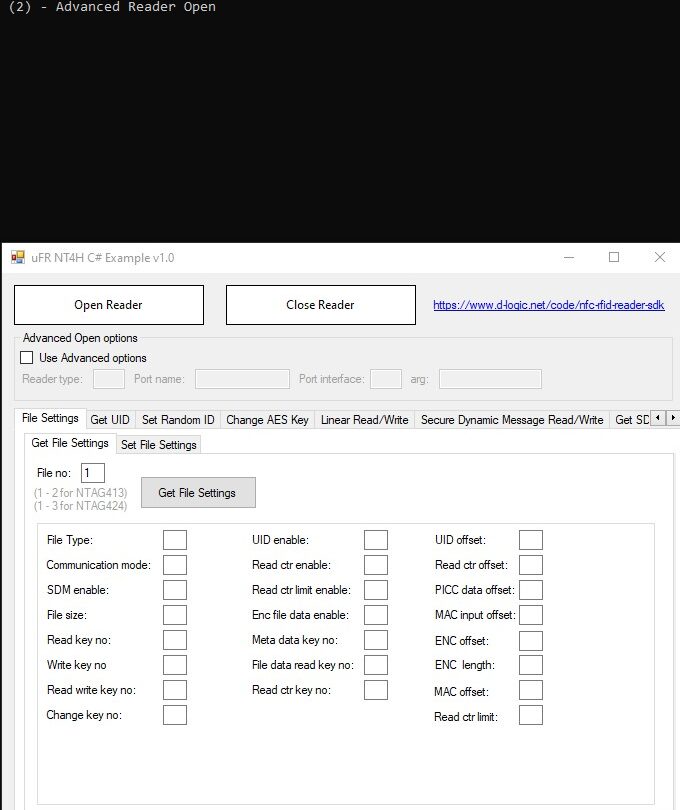The width and height of the screenshot is (680, 810).
Task: Switch to Set File Settings sub-tab
Action: point(159,444)
